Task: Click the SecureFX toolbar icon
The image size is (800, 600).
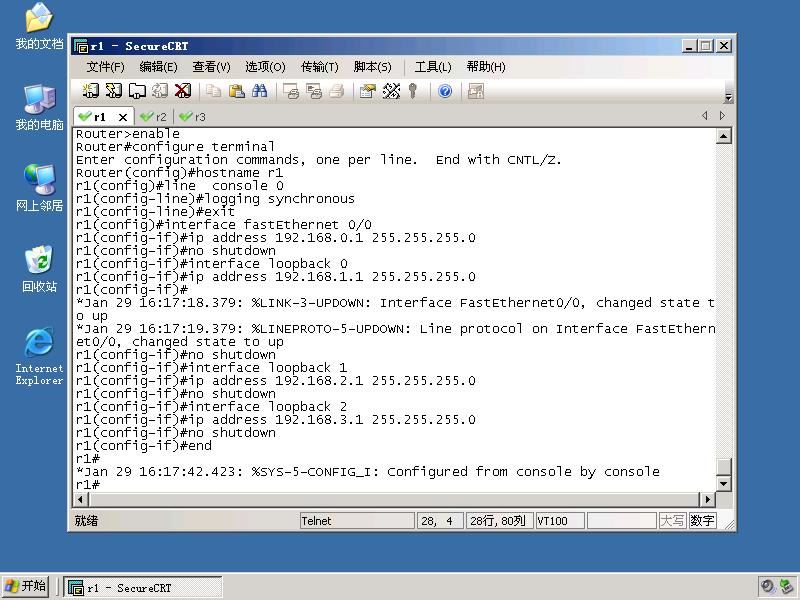Action: [476, 91]
